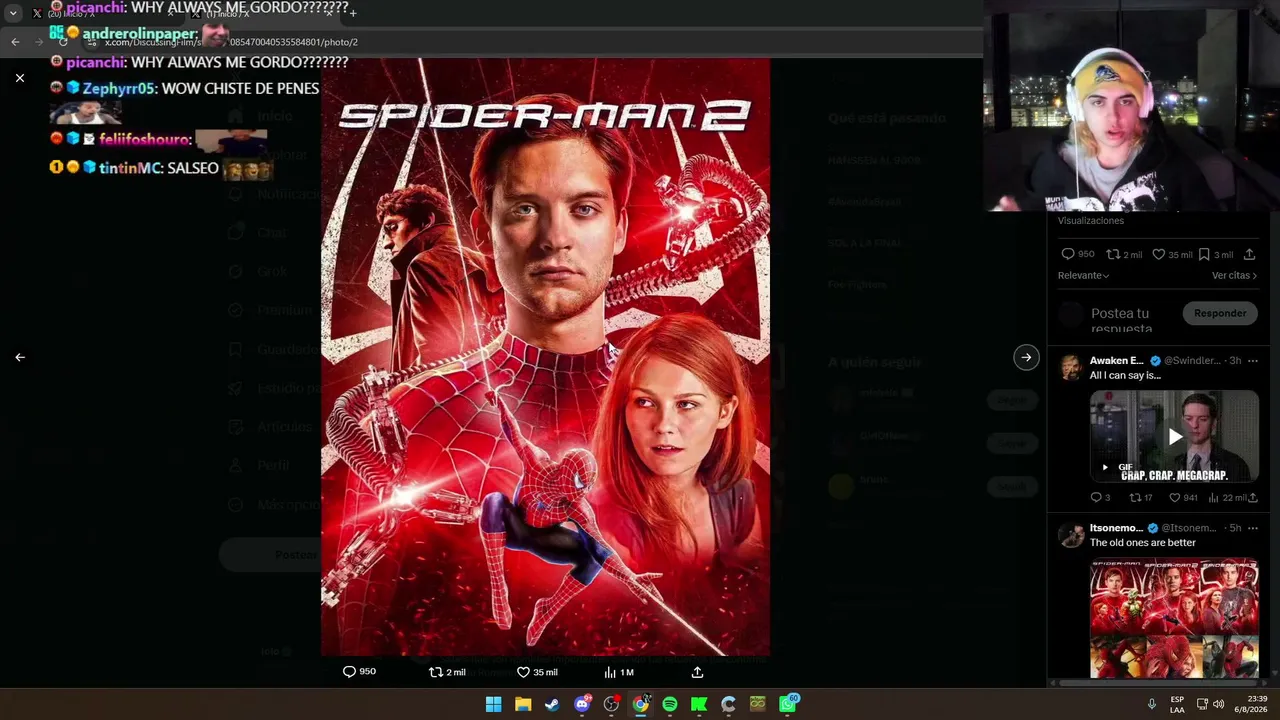Click the reply count 950 in the side panel
Screen dimensions: 1280x720
[x=1077, y=254]
